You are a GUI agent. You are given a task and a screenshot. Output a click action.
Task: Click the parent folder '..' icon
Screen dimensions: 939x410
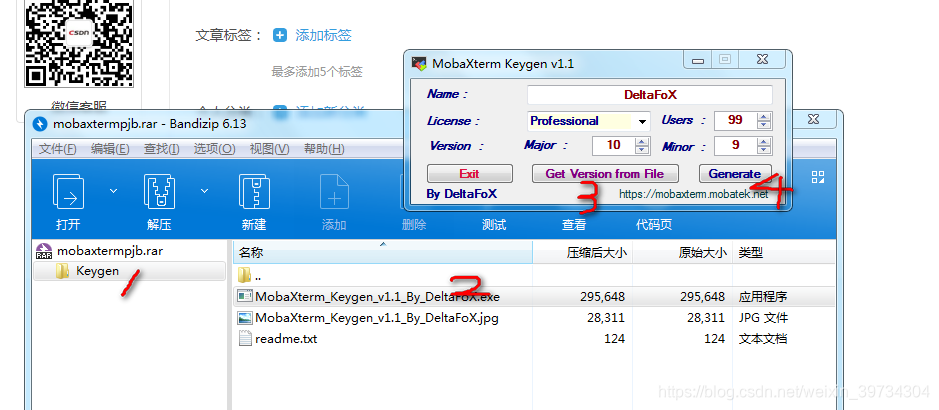click(x=244, y=275)
